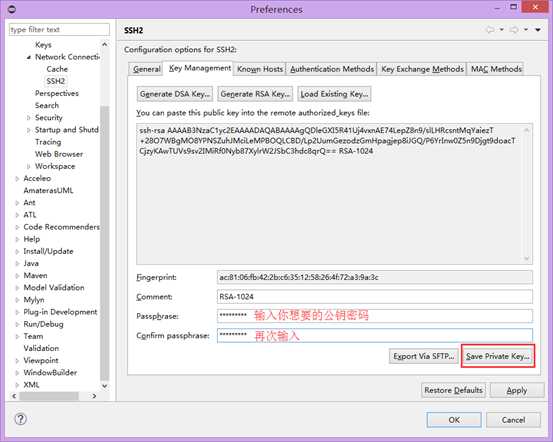The width and height of the screenshot is (553, 442).
Task: Confirm with the OK button
Action: (454, 420)
